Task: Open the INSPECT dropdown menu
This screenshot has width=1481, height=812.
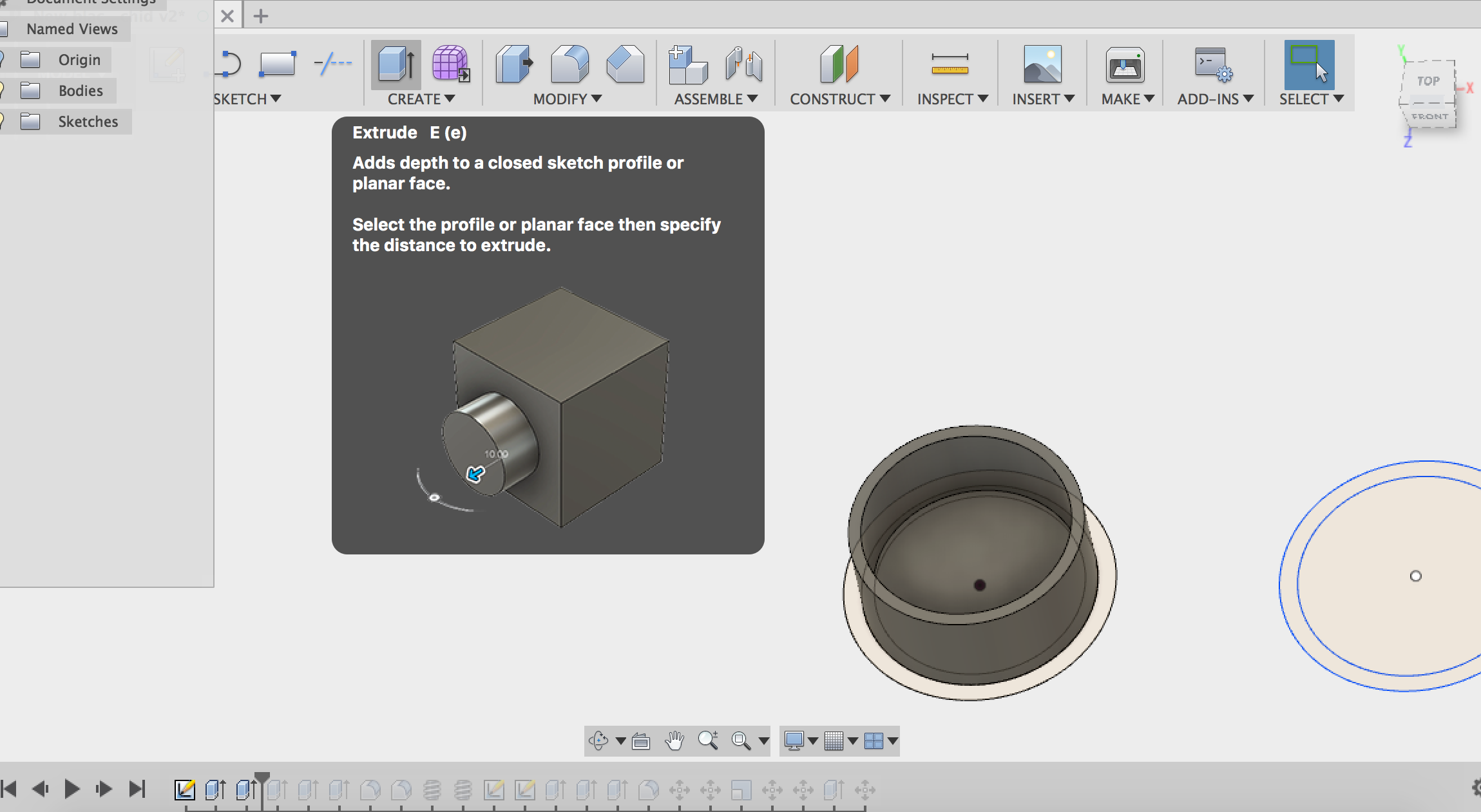Action: 953,99
